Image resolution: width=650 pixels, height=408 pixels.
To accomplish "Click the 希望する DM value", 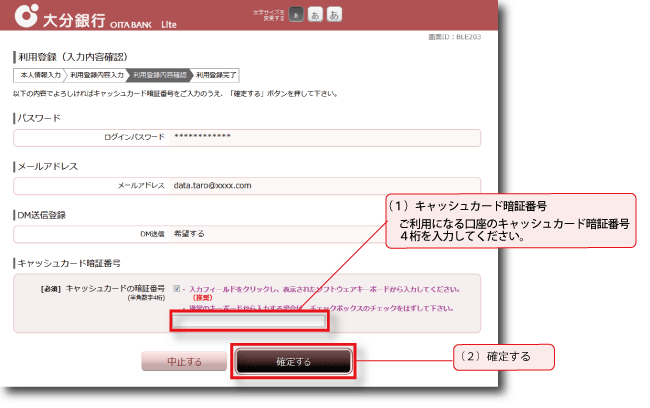I will (x=189, y=234).
